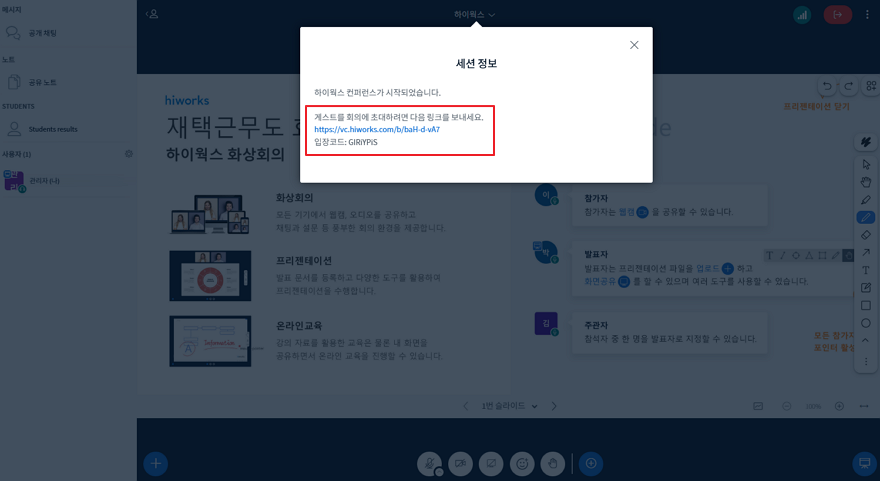Image resolution: width=880 pixels, height=481 pixels.
Task: Open 공유 노트 in the sidebar
Action: [x=42, y=82]
